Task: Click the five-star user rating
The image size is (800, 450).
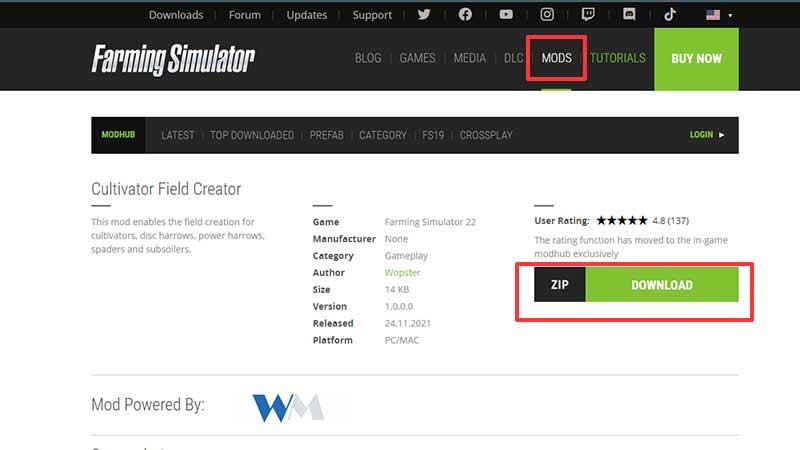Action: 621,220
